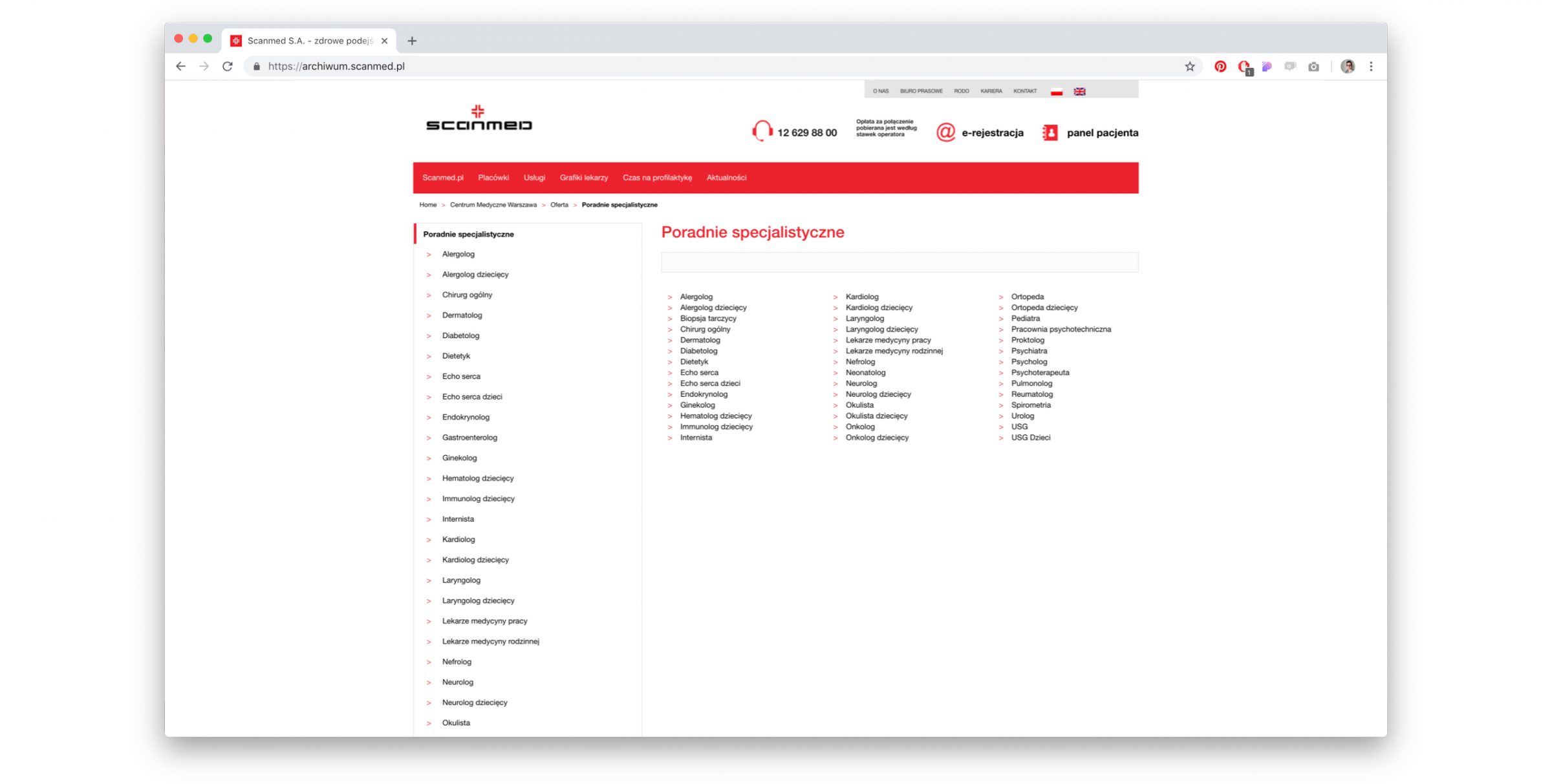
Task: Open the Okulista dziecięcy link
Action: (x=876, y=416)
